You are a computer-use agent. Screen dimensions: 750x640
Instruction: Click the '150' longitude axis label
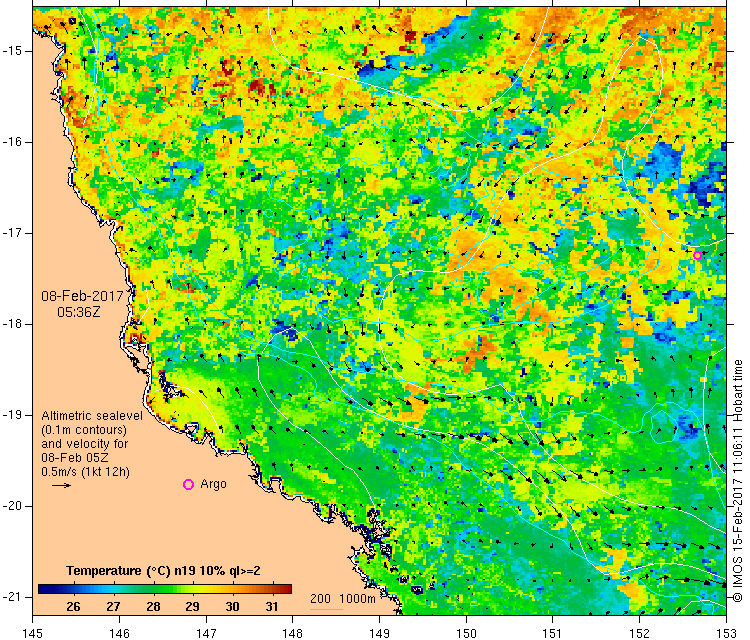point(466,633)
